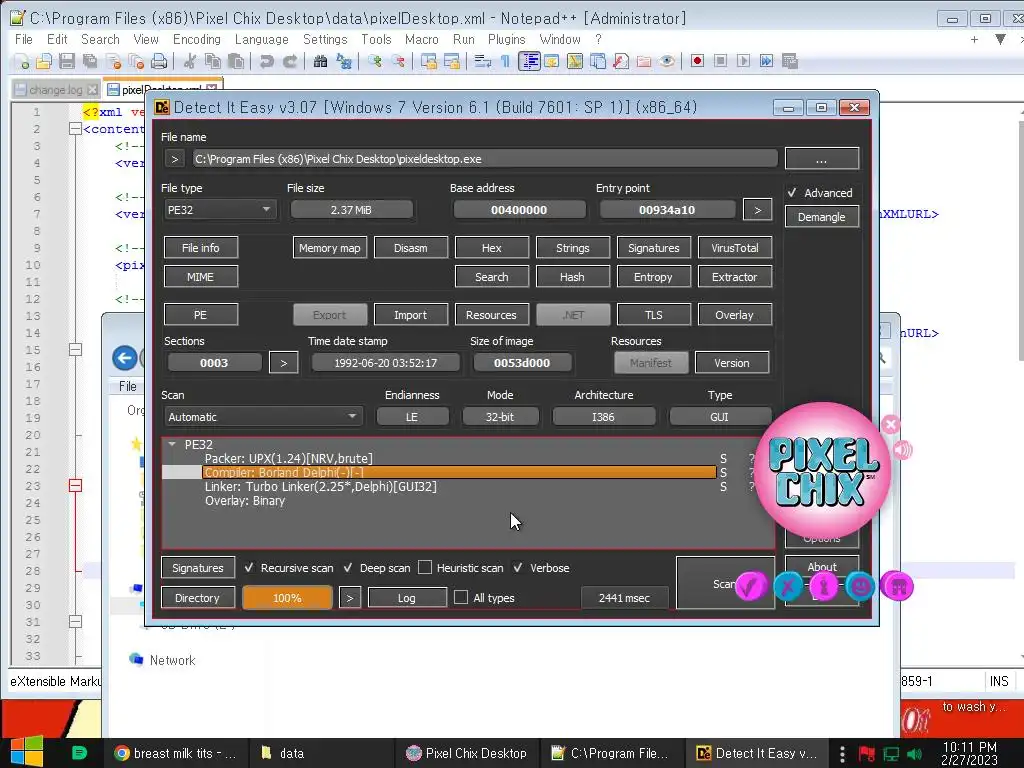Click the back arrow in Explorer window

(x=124, y=357)
